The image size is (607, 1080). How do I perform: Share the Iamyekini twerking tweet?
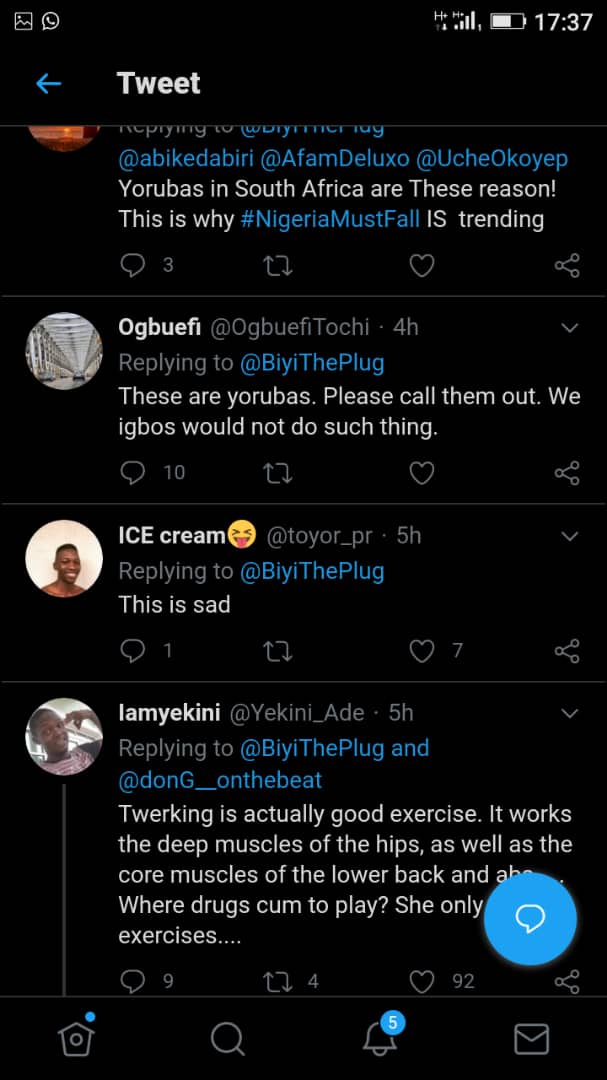pos(566,982)
